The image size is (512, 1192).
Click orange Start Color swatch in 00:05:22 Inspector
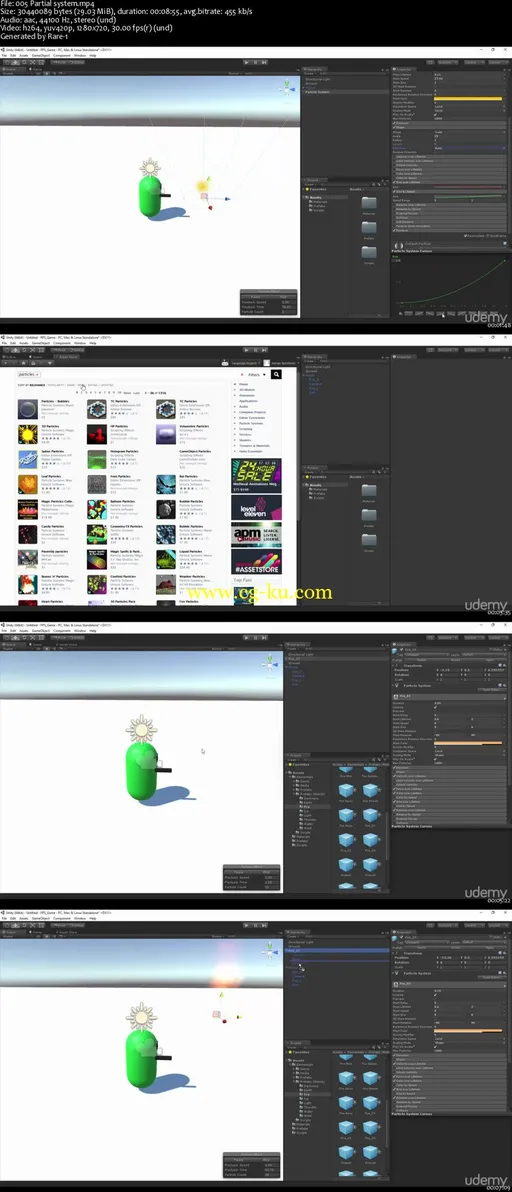click(x=468, y=742)
